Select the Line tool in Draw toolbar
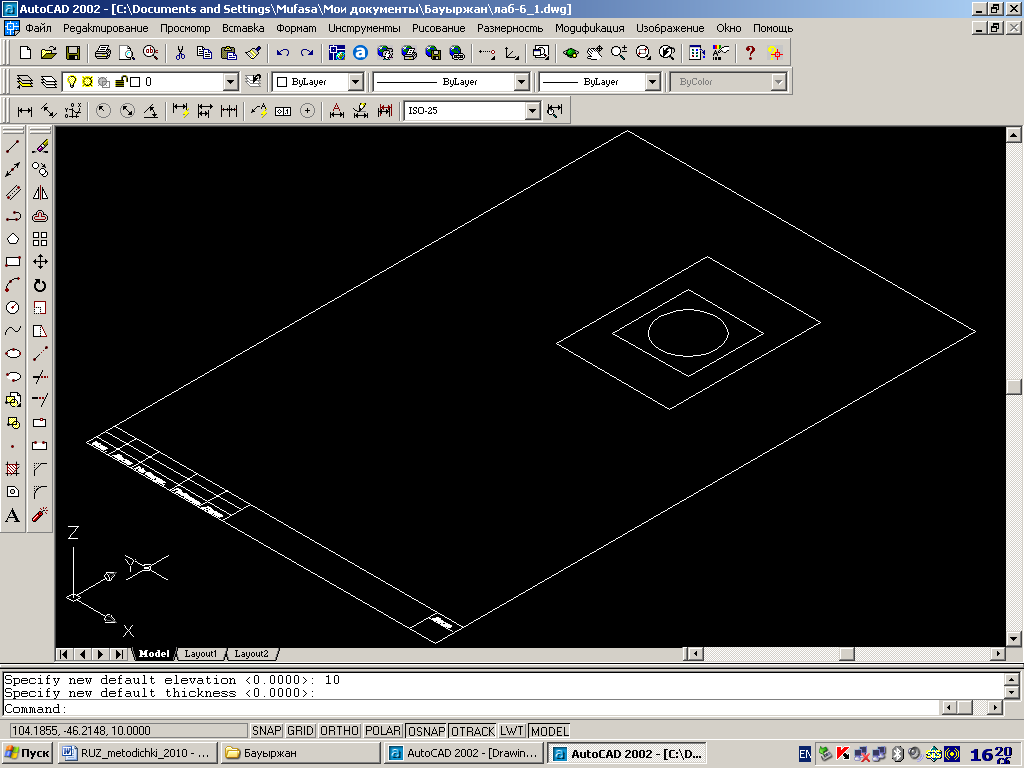Viewport: 1024px width, 768px height. click(x=12, y=147)
